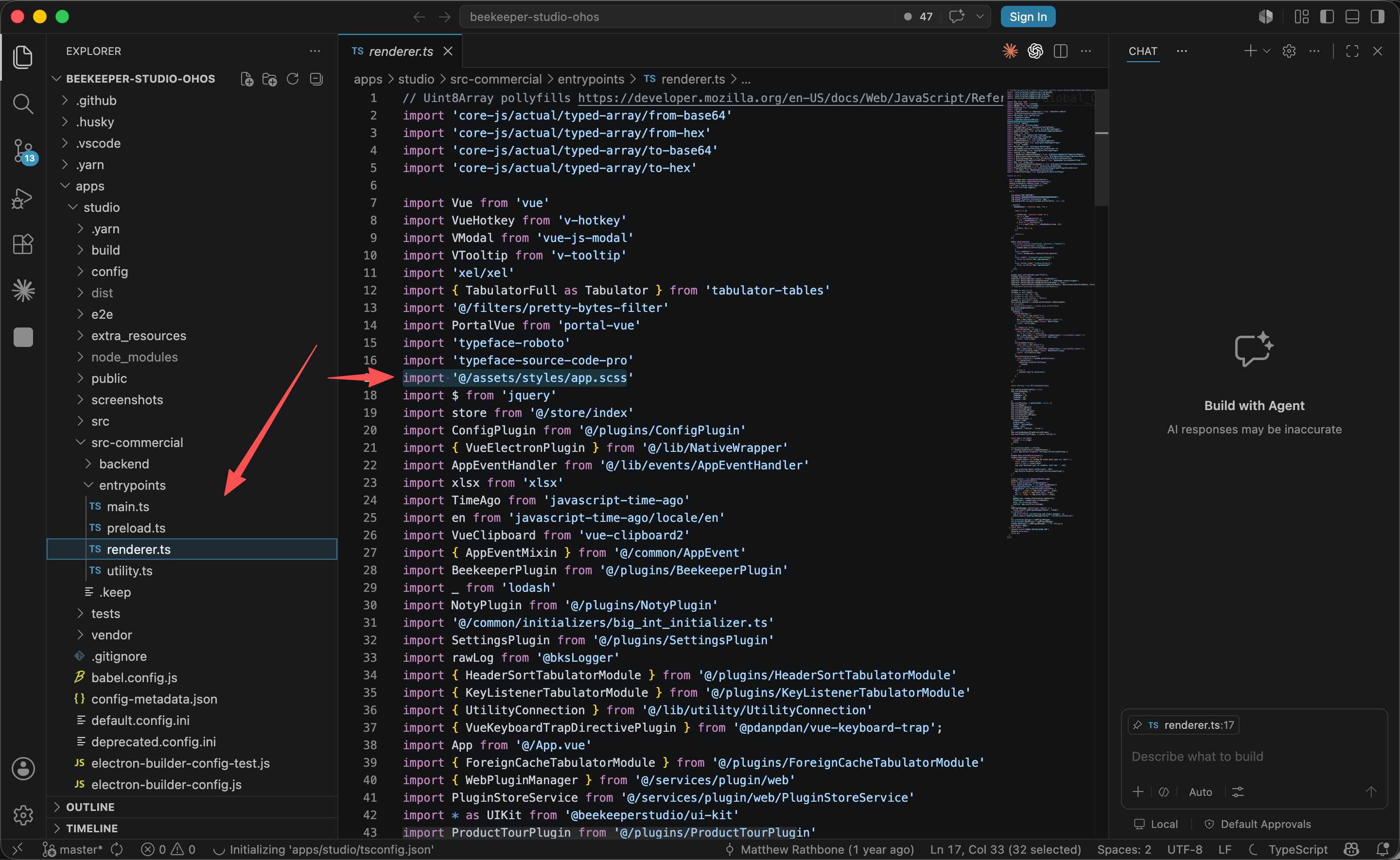The height and width of the screenshot is (860, 1400).
Task: Go back using the title bar arrow
Action: point(419,17)
